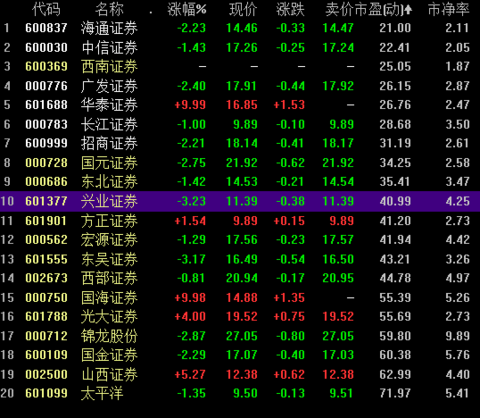Sort by the 名称 column header
The height and width of the screenshot is (418, 480).
tap(109, 9)
